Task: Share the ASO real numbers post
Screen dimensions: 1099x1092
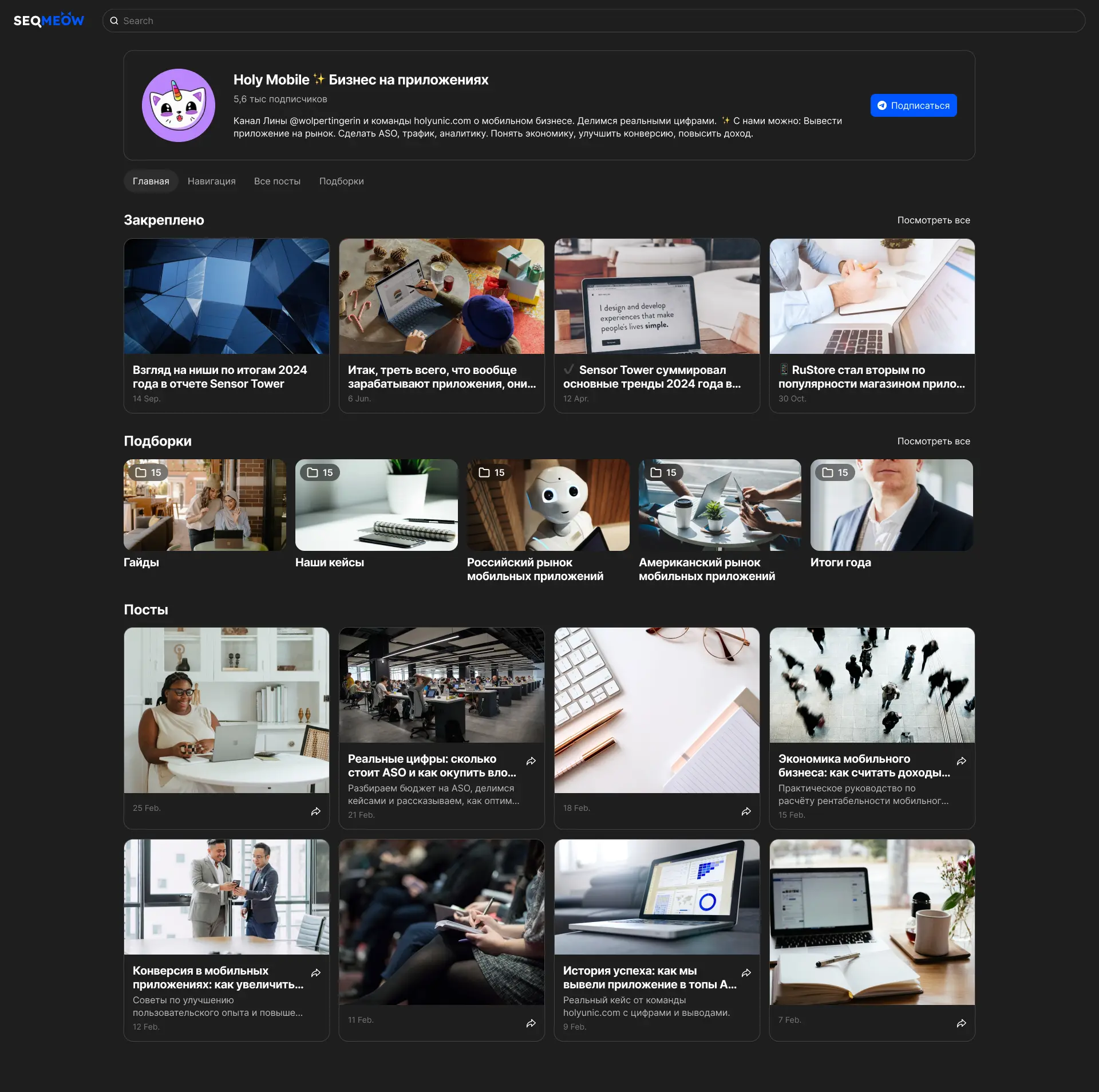Action: tap(531, 761)
